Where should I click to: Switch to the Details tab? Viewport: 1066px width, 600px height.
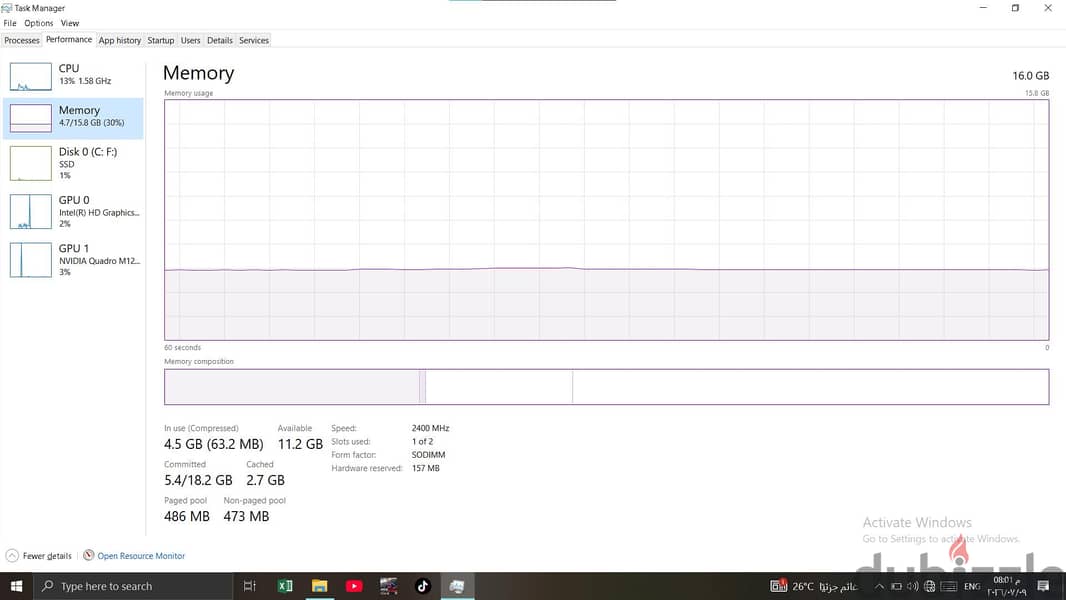point(220,41)
